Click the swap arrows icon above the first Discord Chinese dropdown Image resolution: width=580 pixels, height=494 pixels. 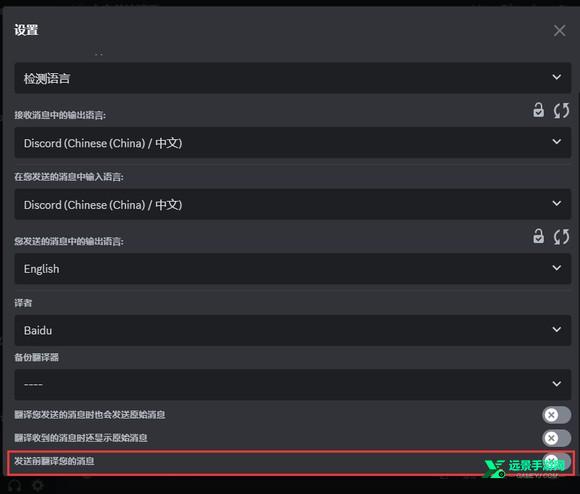pos(561,110)
